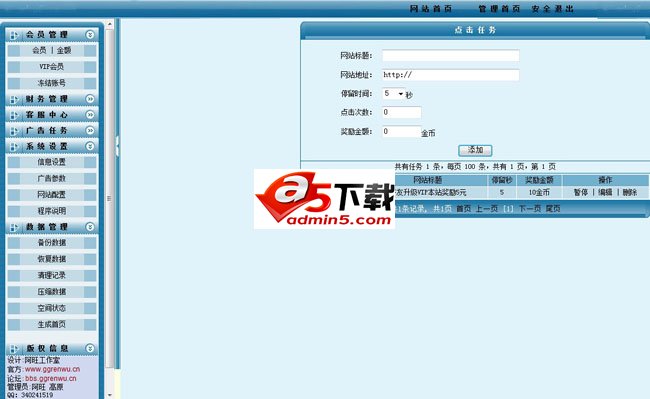650x399 pixels.
Task: Open the 会员 member list link
Action: coord(39,50)
